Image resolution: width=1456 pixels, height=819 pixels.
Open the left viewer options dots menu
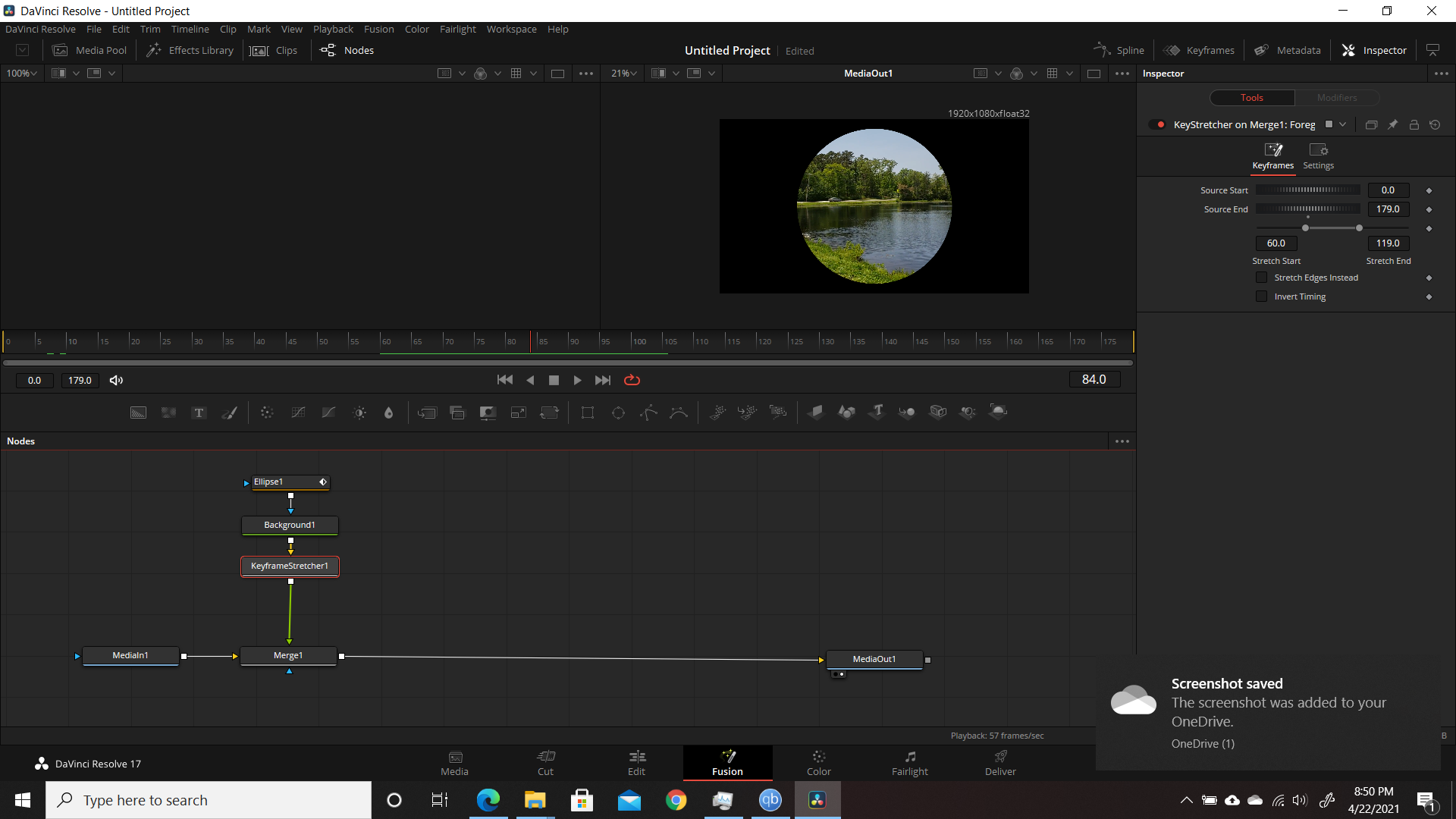586,74
